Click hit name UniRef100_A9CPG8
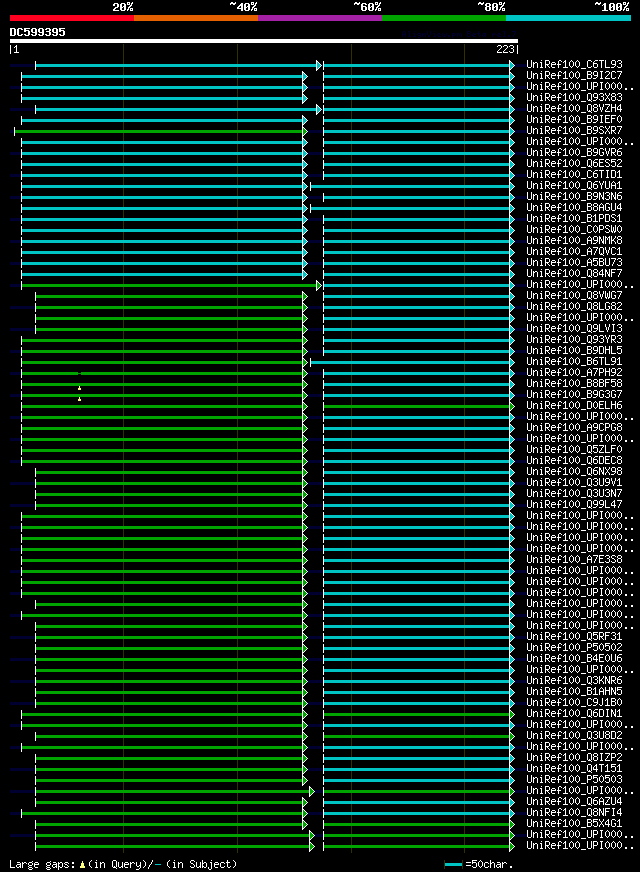Viewport: 640px width, 872px height. [574, 428]
